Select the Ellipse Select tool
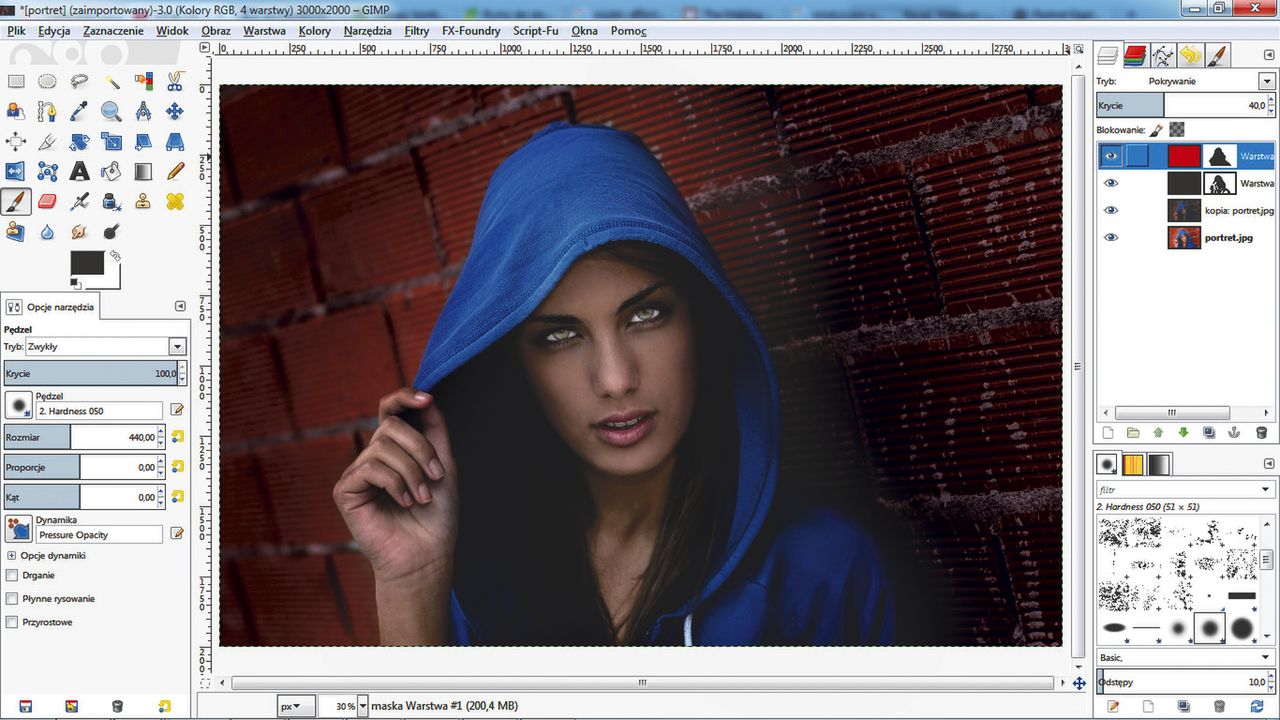Screen dimensions: 1280x720 tap(47, 82)
